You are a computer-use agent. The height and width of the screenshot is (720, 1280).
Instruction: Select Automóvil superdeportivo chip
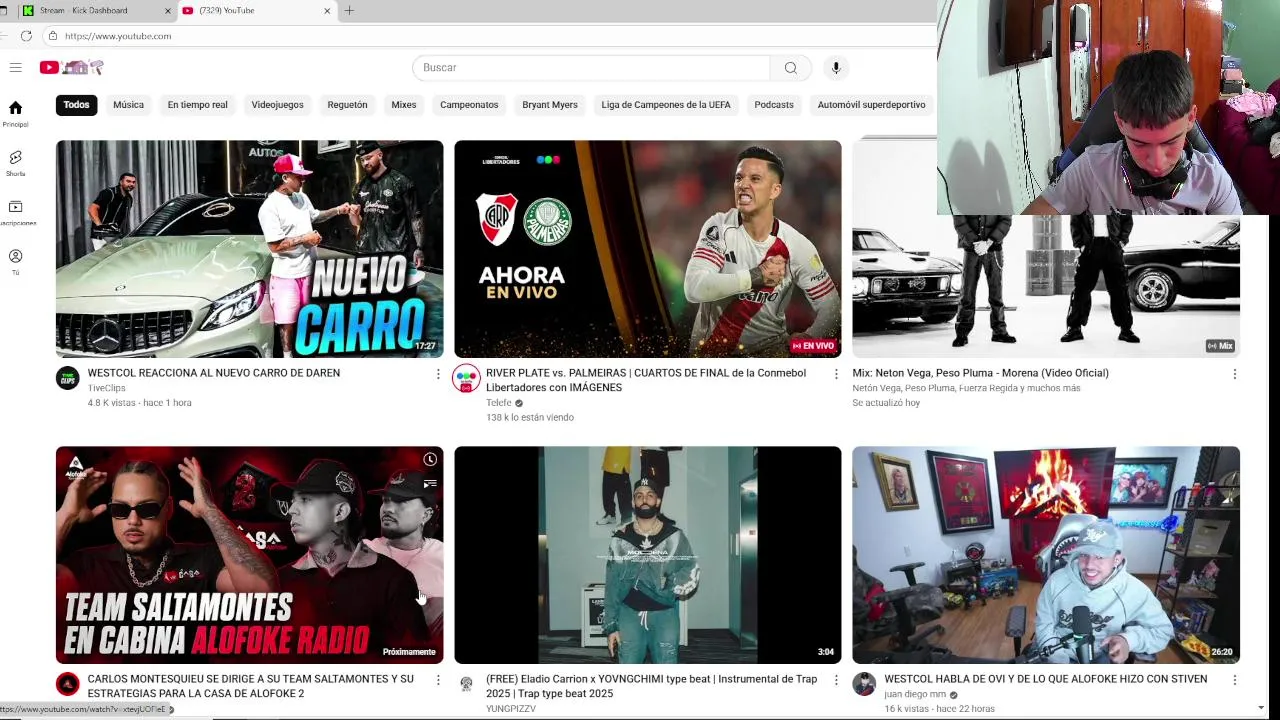[871, 105]
